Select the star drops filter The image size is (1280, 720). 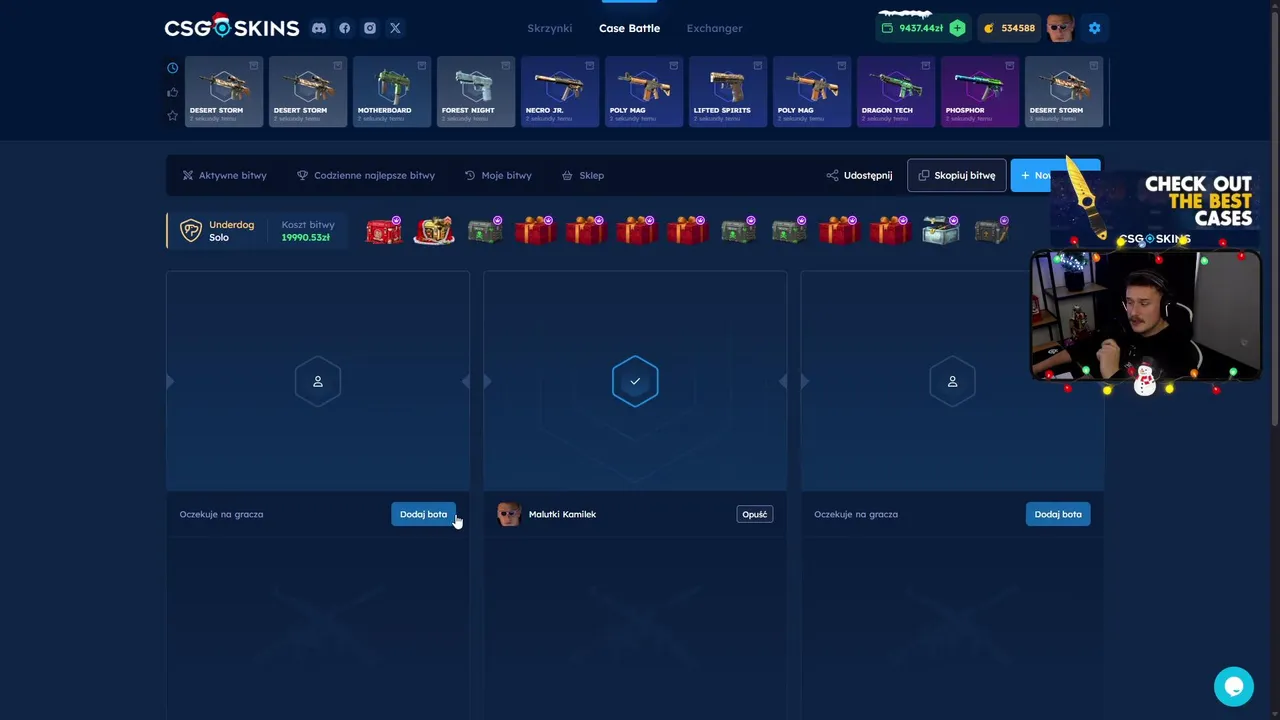click(x=172, y=116)
